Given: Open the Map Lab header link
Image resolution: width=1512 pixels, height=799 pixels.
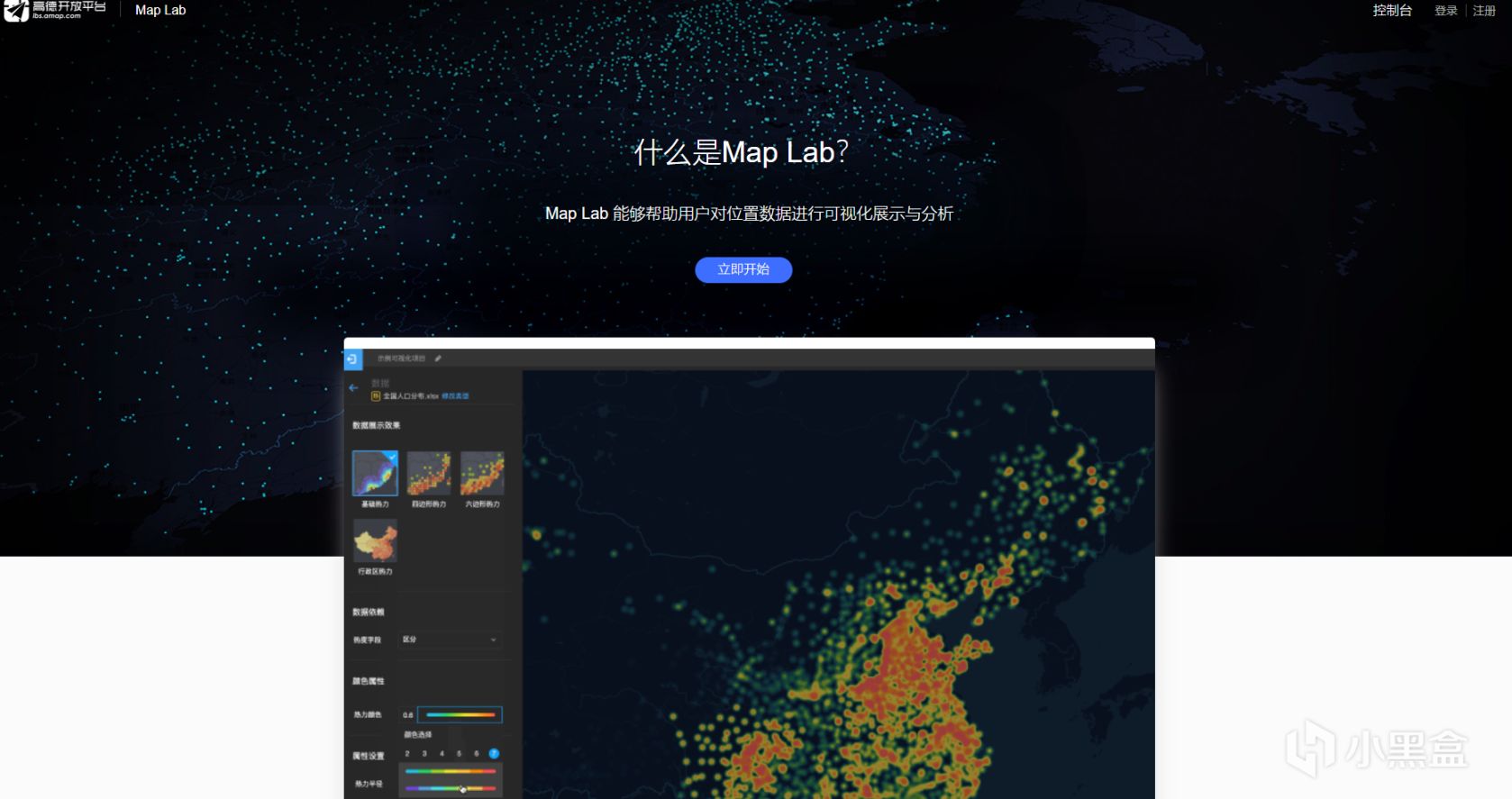Looking at the screenshot, I should point(160,10).
